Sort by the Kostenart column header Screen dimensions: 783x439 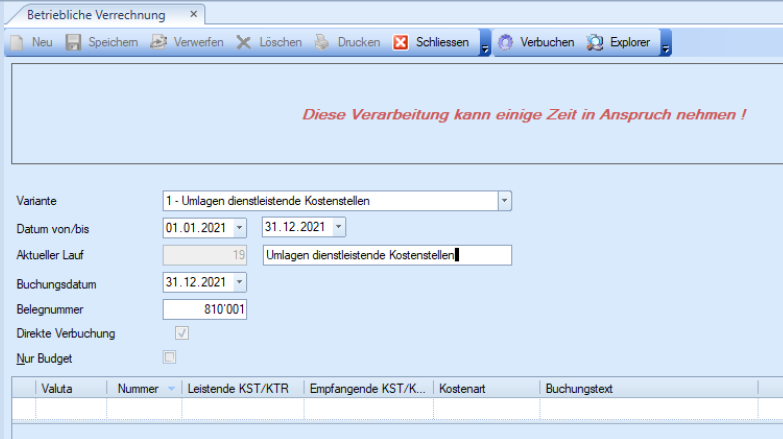[x=486, y=389]
